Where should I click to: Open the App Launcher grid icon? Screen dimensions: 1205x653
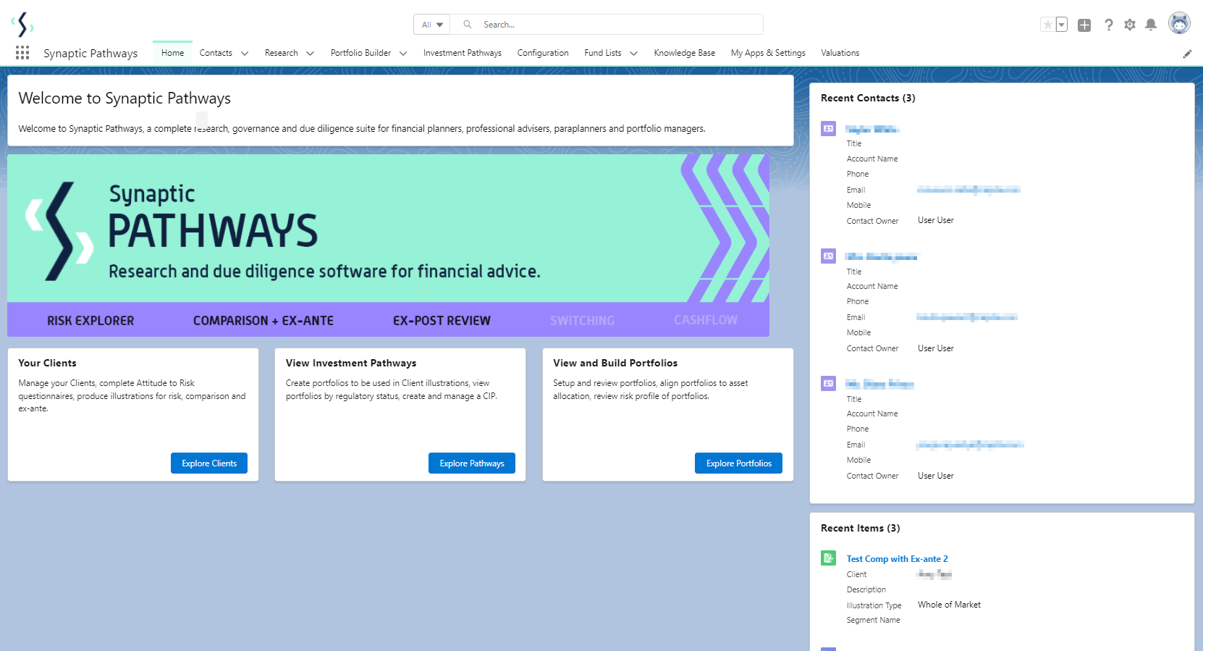22,53
